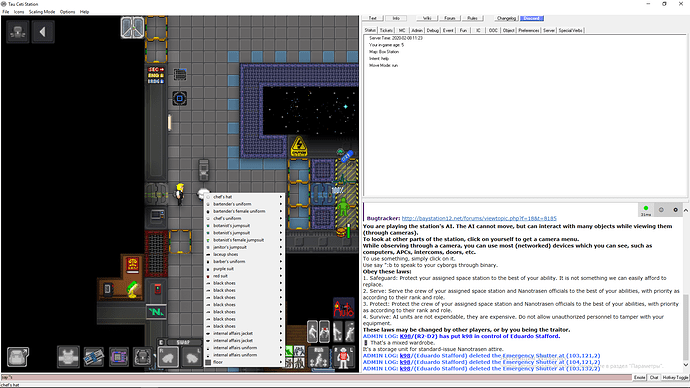The image size is (690, 388).
Task: Click the back arrow HUD icon
Action: pyautogui.click(x=43, y=32)
